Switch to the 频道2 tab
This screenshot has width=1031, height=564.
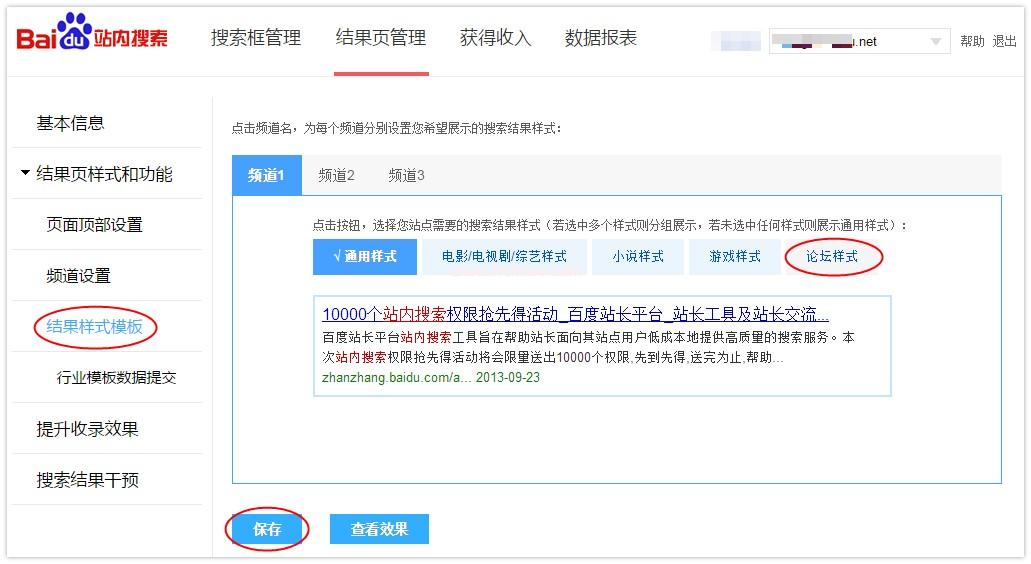[337, 176]
